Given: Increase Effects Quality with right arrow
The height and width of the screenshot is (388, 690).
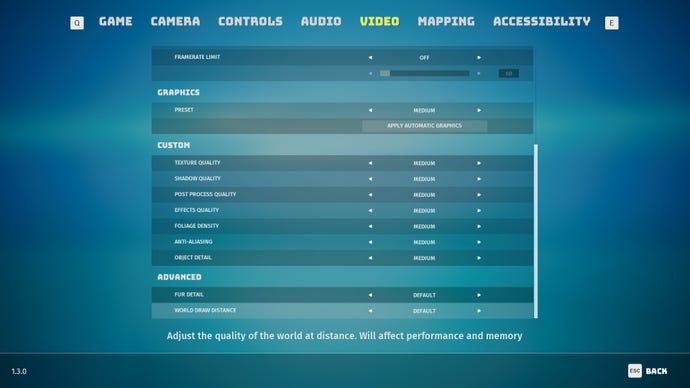Looking at the screenshot, I should click(x=479, y=211).
